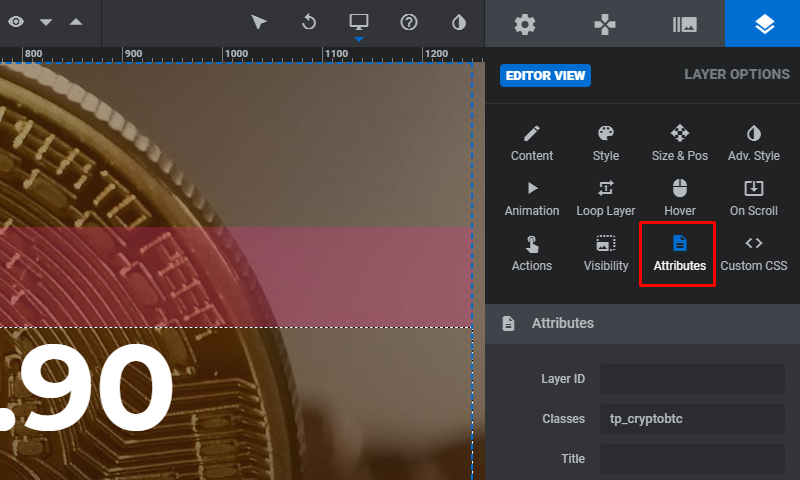Select the large .90 text layer
Image resolution: width=800 pixels, height=480 pixels.
87,390
